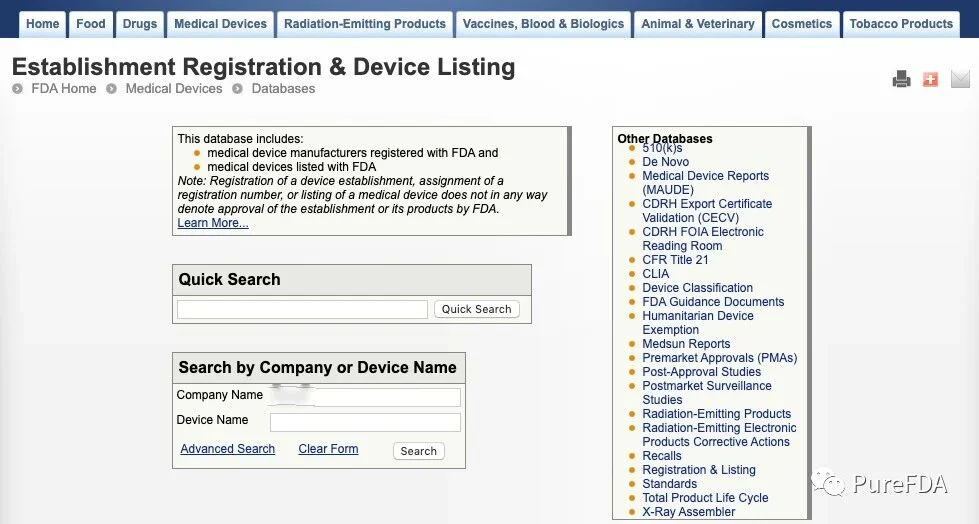Open Vaccines, Blood & Biologics tab

pyautogui.click(x=543, y=24)
